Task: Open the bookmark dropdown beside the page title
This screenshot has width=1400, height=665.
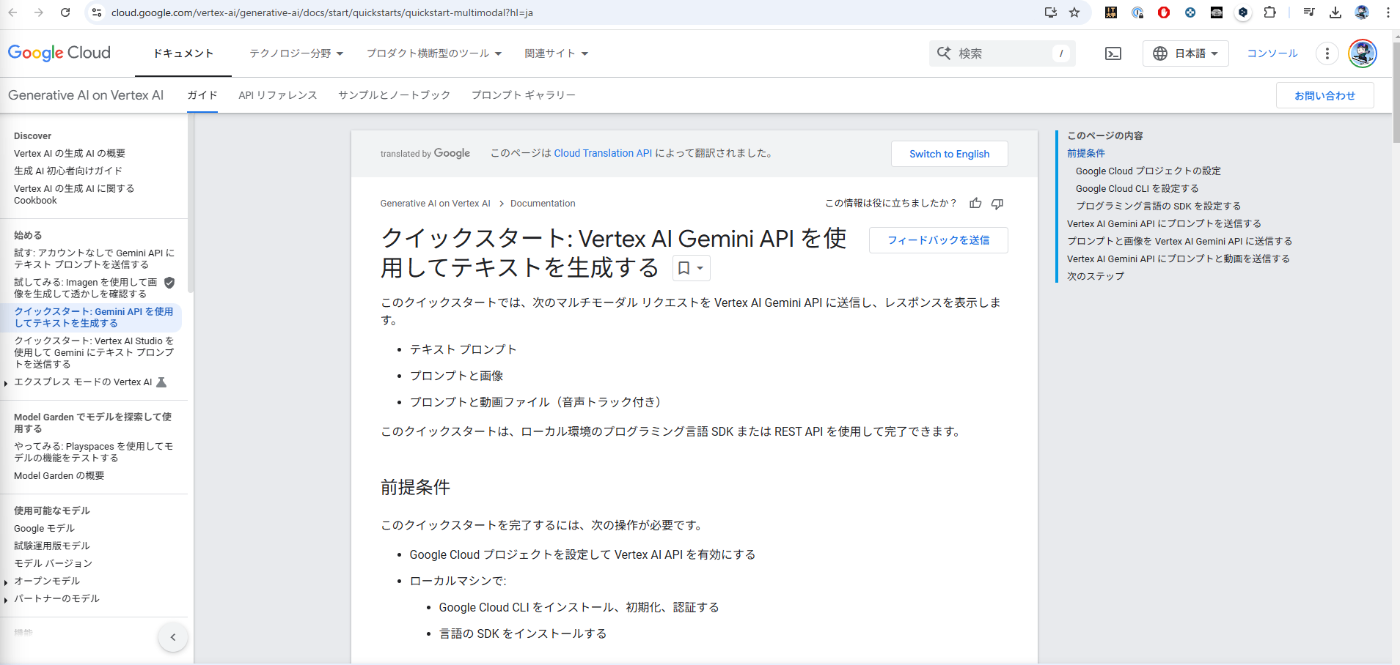Action: coord(691,268)
